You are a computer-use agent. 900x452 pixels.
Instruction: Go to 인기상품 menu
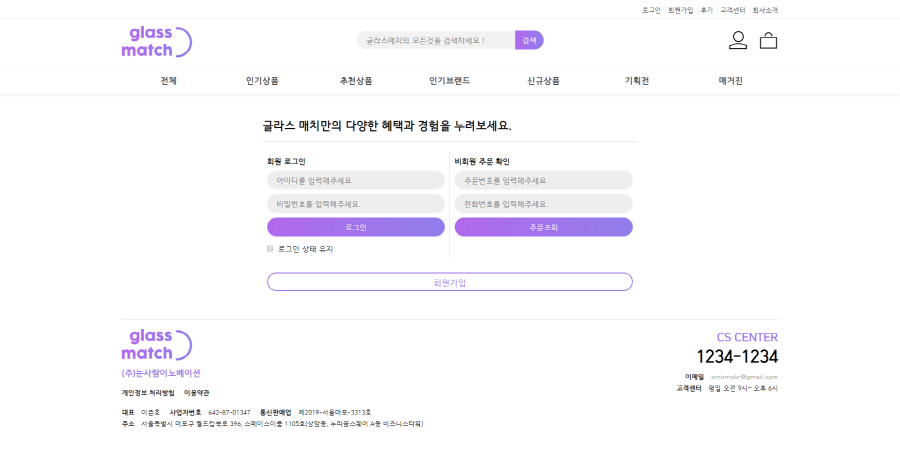tap(262, 81)
